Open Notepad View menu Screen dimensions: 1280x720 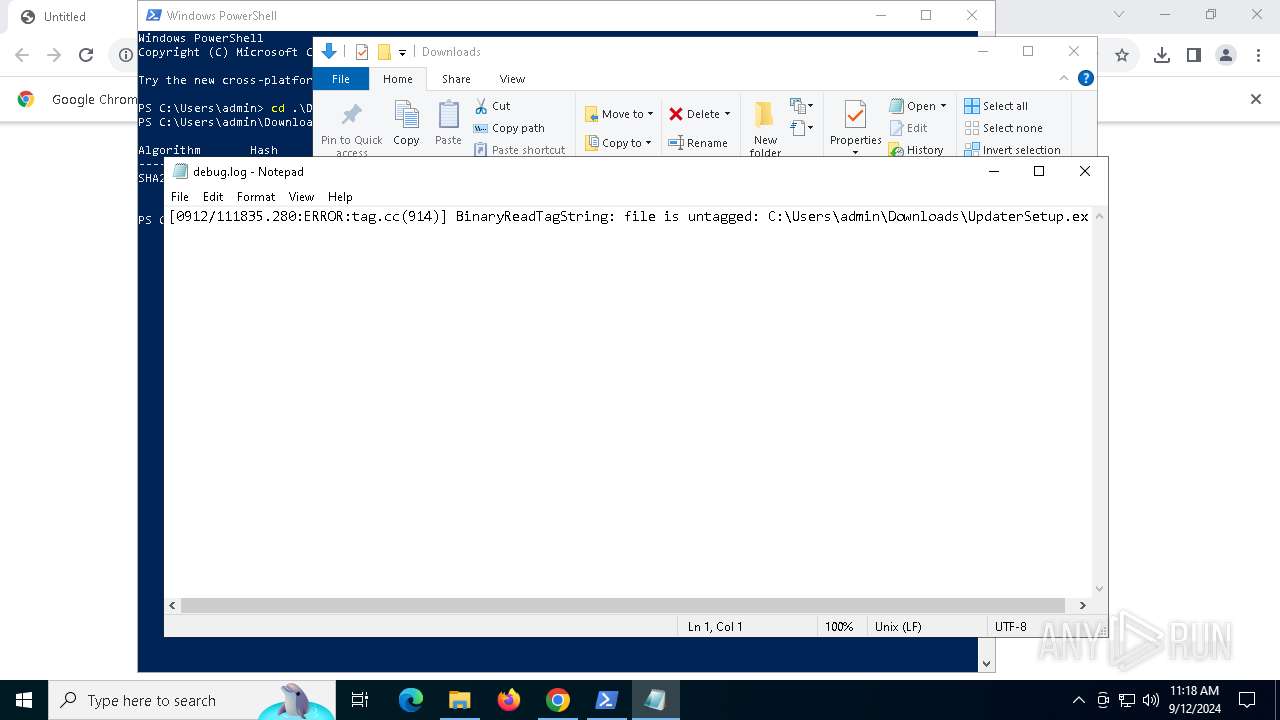301,197
